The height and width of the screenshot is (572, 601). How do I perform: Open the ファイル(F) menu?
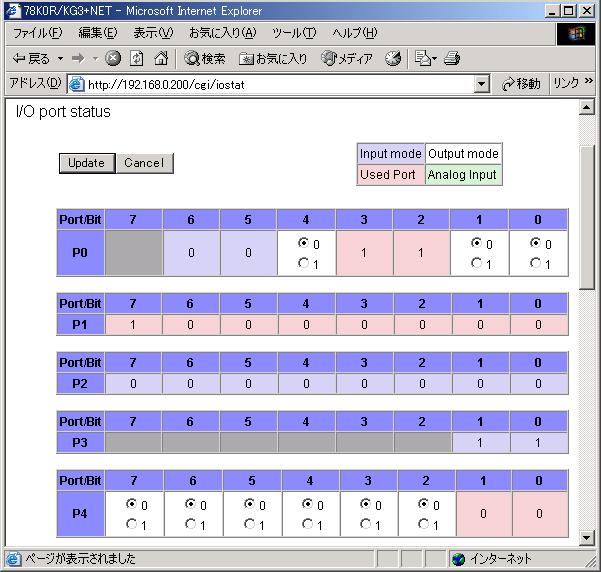(x=37, y=33)
